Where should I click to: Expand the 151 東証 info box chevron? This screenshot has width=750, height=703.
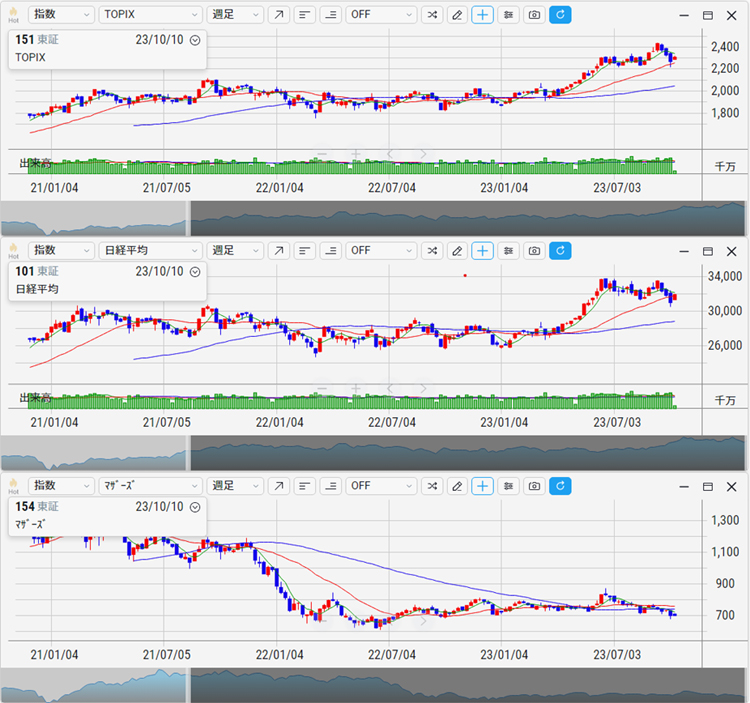click(x=195, y=40)
